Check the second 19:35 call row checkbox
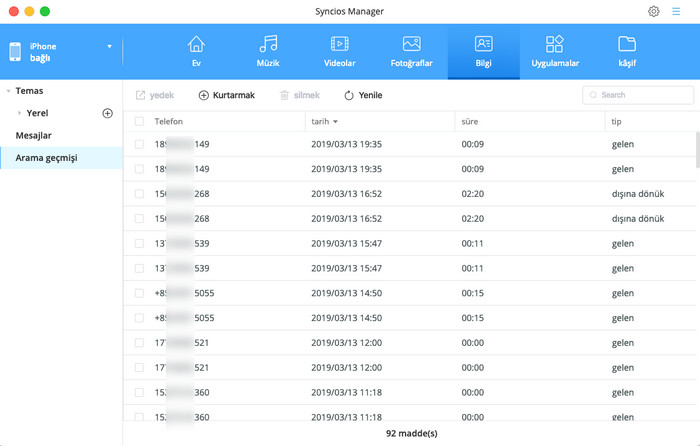700x446 pixels. point(139,169)
